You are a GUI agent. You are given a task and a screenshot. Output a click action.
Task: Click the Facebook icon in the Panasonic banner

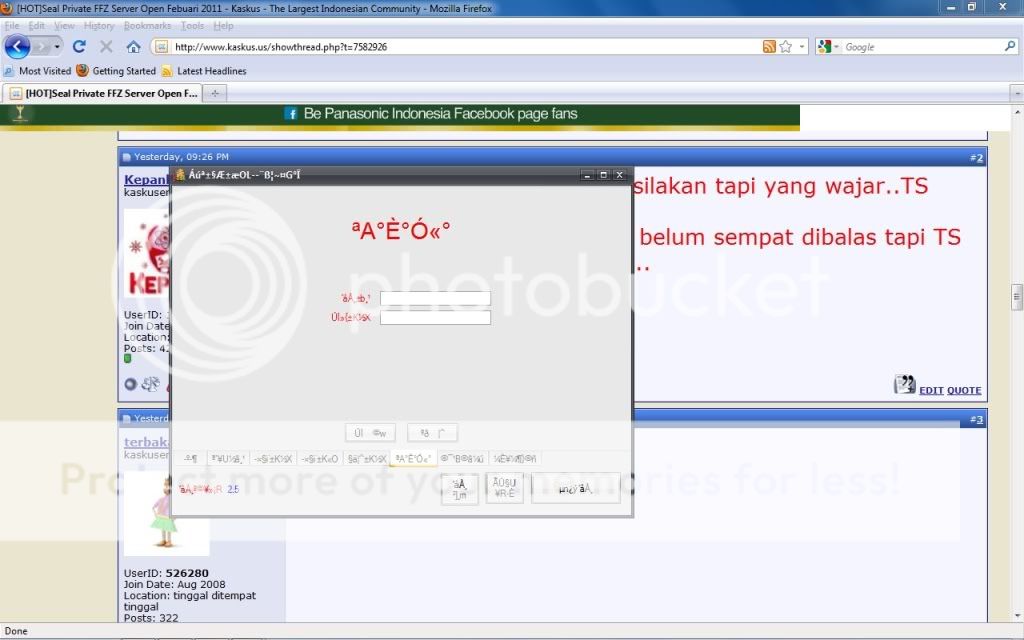(x=291, y=114)
